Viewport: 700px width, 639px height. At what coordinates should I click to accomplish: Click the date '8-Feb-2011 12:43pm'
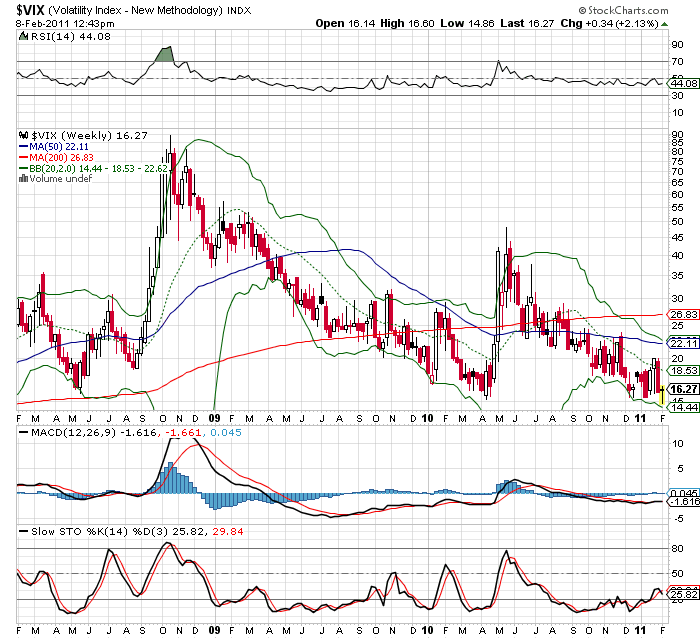(65, 24)
